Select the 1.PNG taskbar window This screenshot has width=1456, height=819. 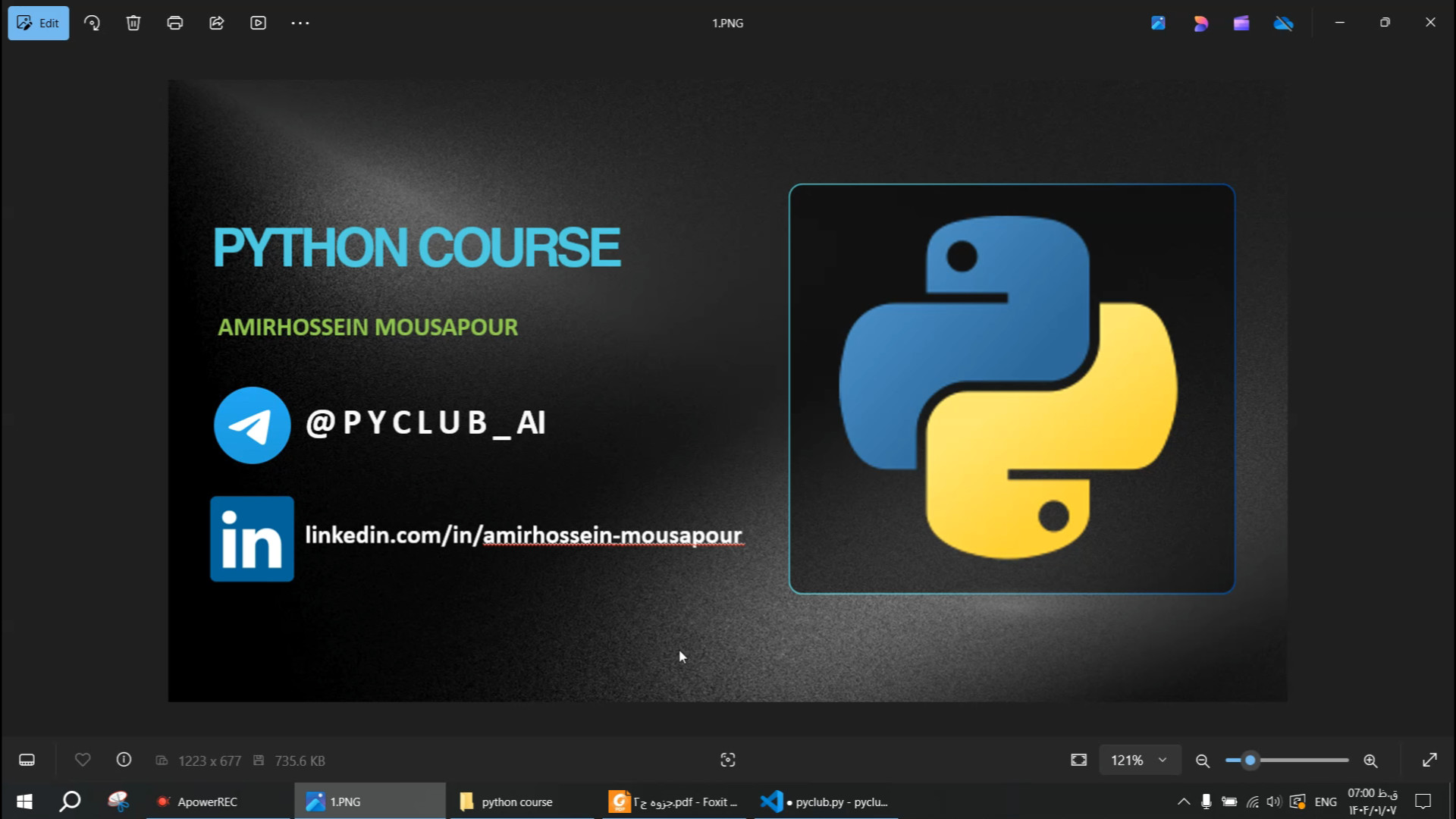pyautogui.click(x=370, y=802)
